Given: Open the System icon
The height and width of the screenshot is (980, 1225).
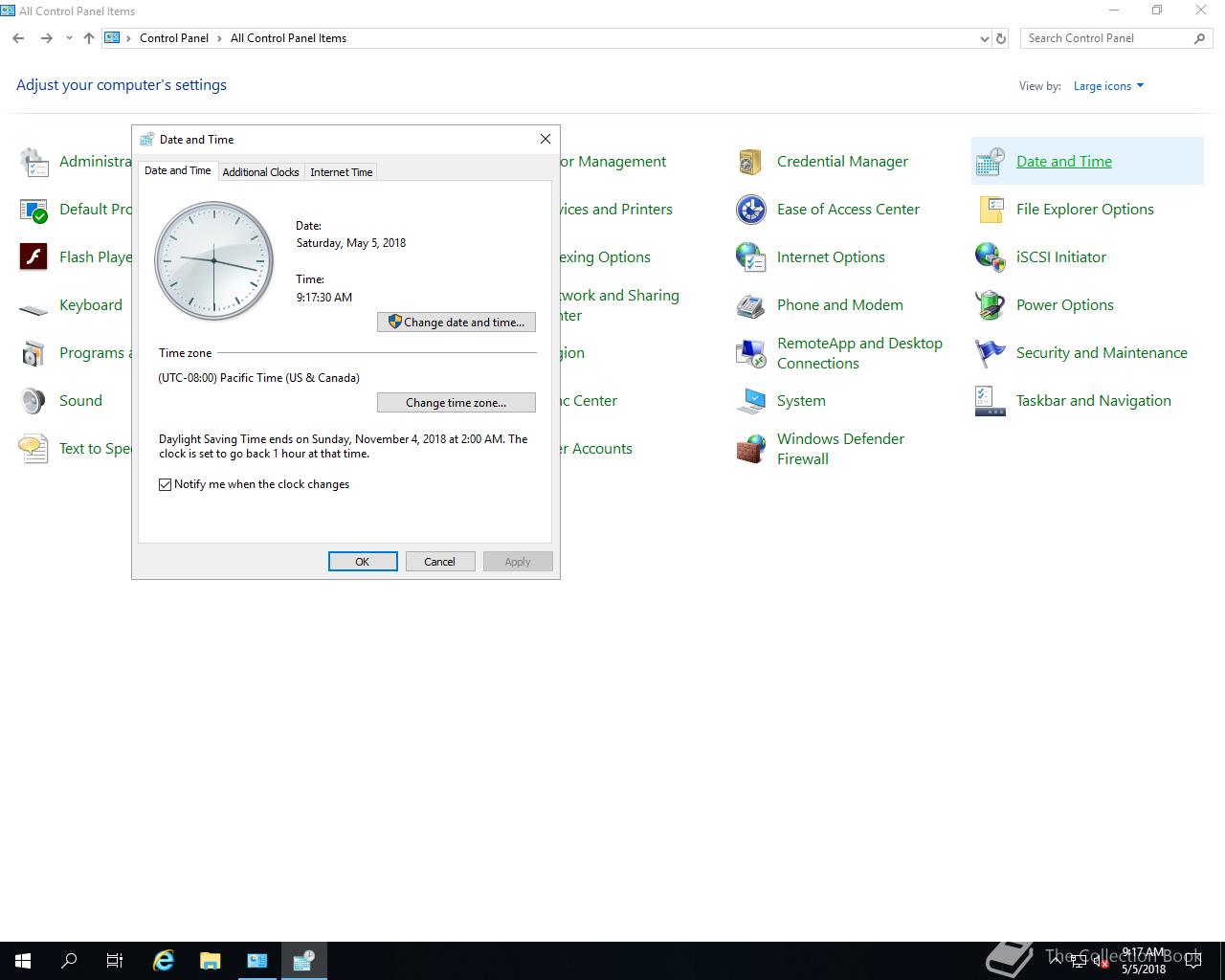Looking at the screenshot, I should 750,401.
